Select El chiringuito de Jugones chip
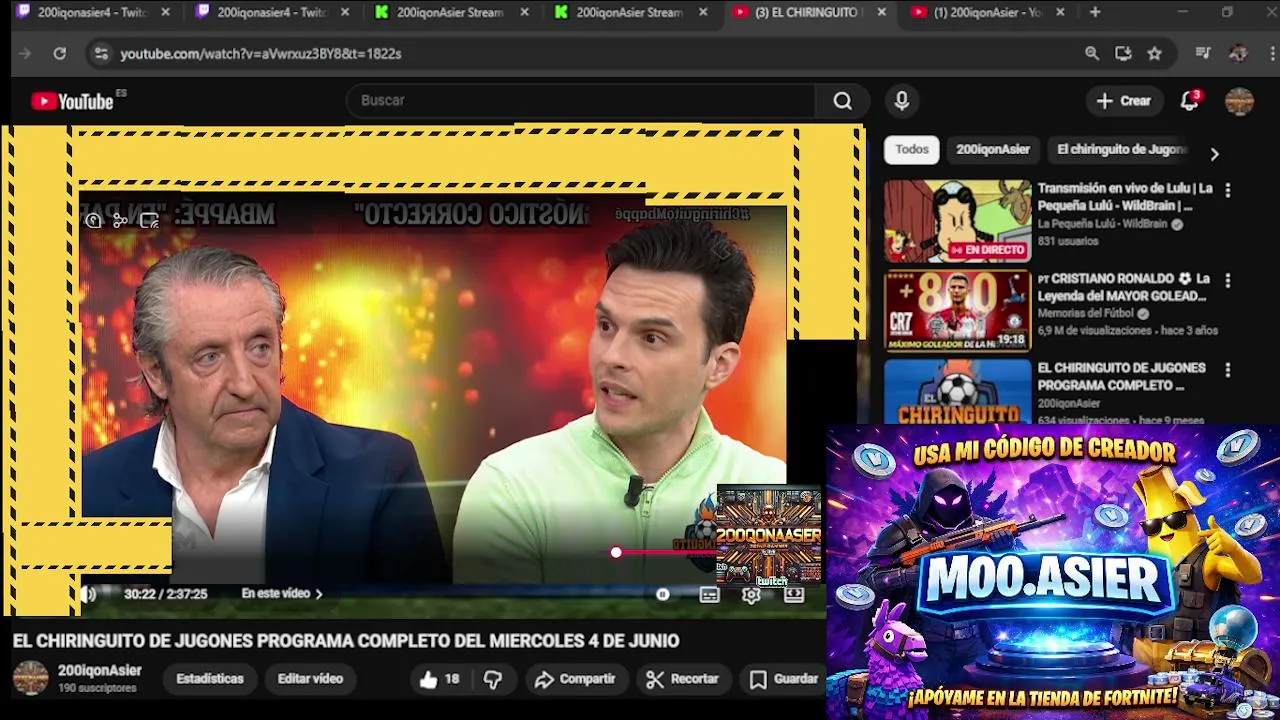 point(1121,150)
